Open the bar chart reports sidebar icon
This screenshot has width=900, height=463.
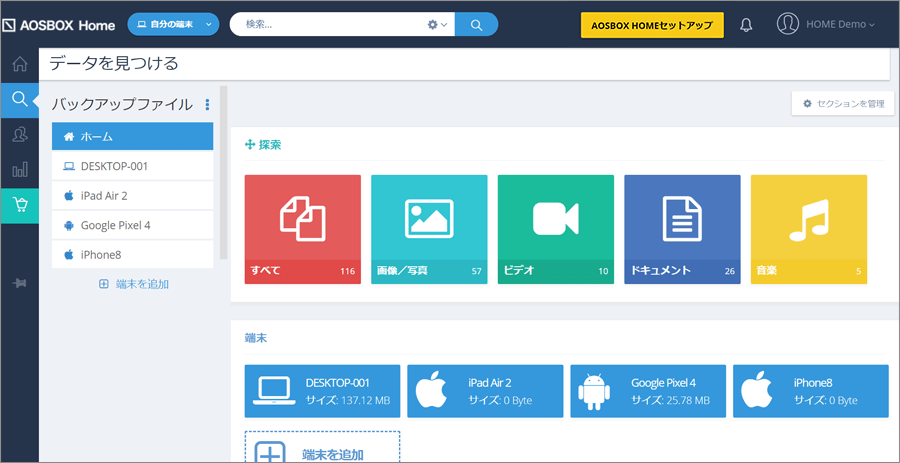(20, 170)
